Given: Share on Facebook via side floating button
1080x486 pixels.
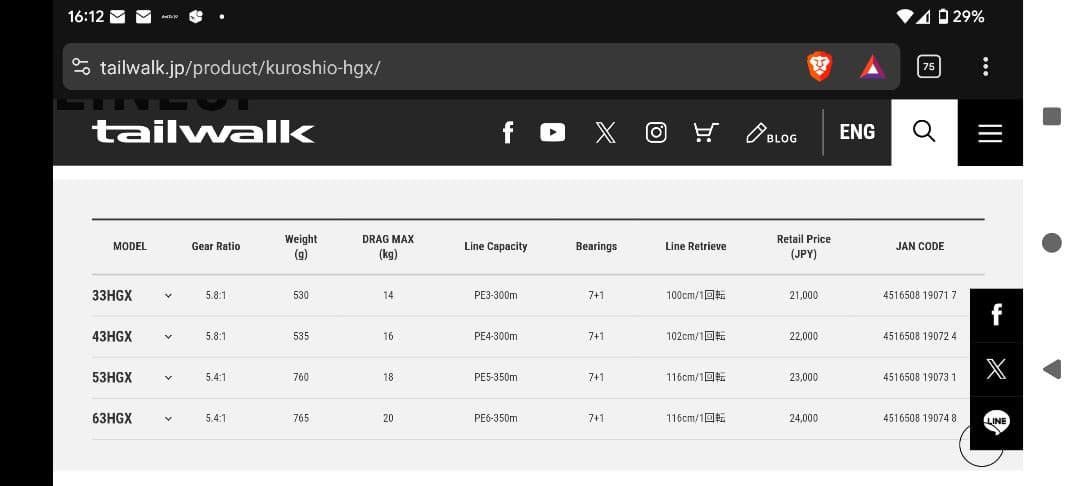Looking at the screenshot, I should [x=996, y=315].
